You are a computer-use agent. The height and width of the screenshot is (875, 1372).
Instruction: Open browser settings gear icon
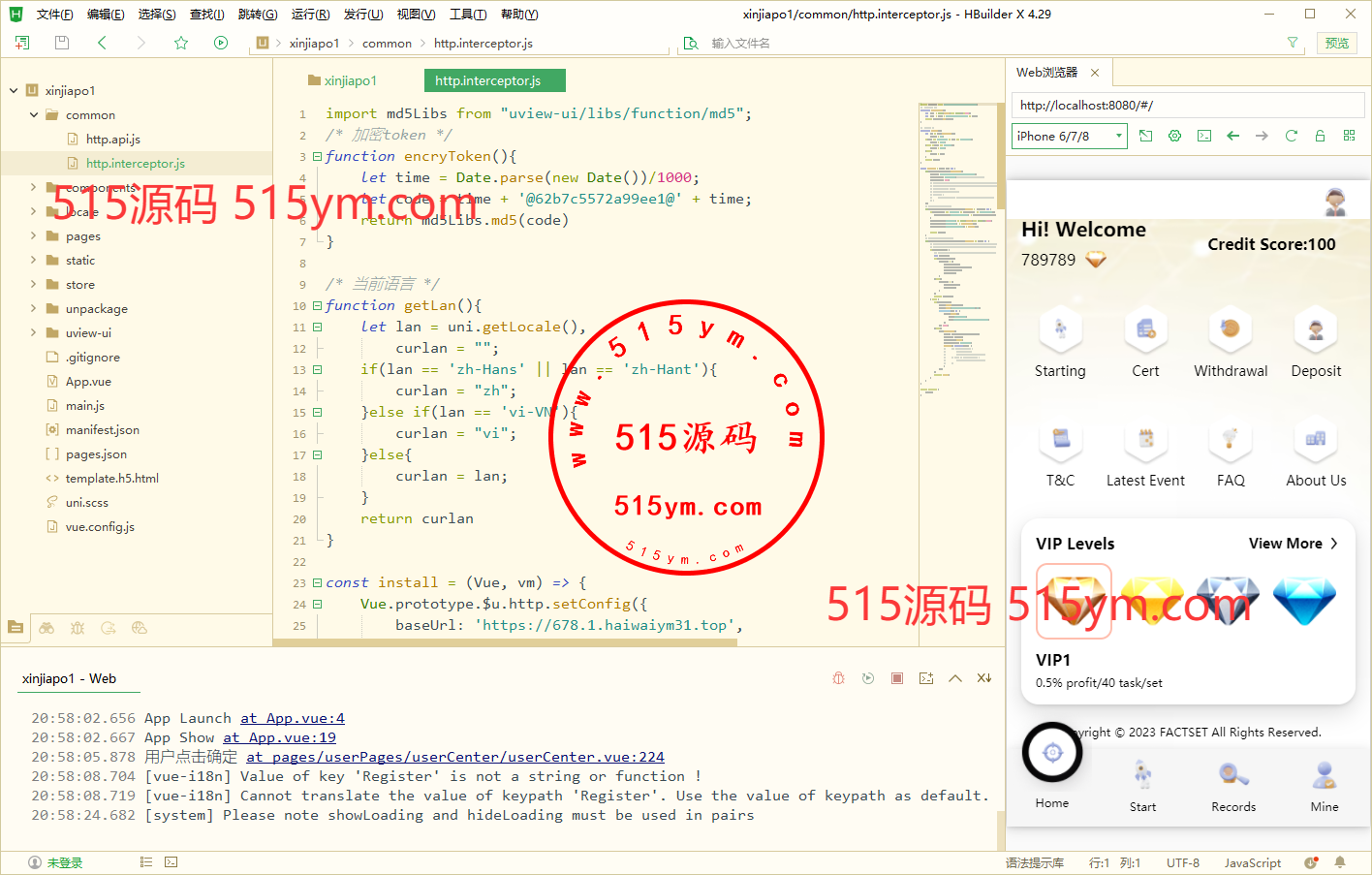click(x=1174, y=137)
